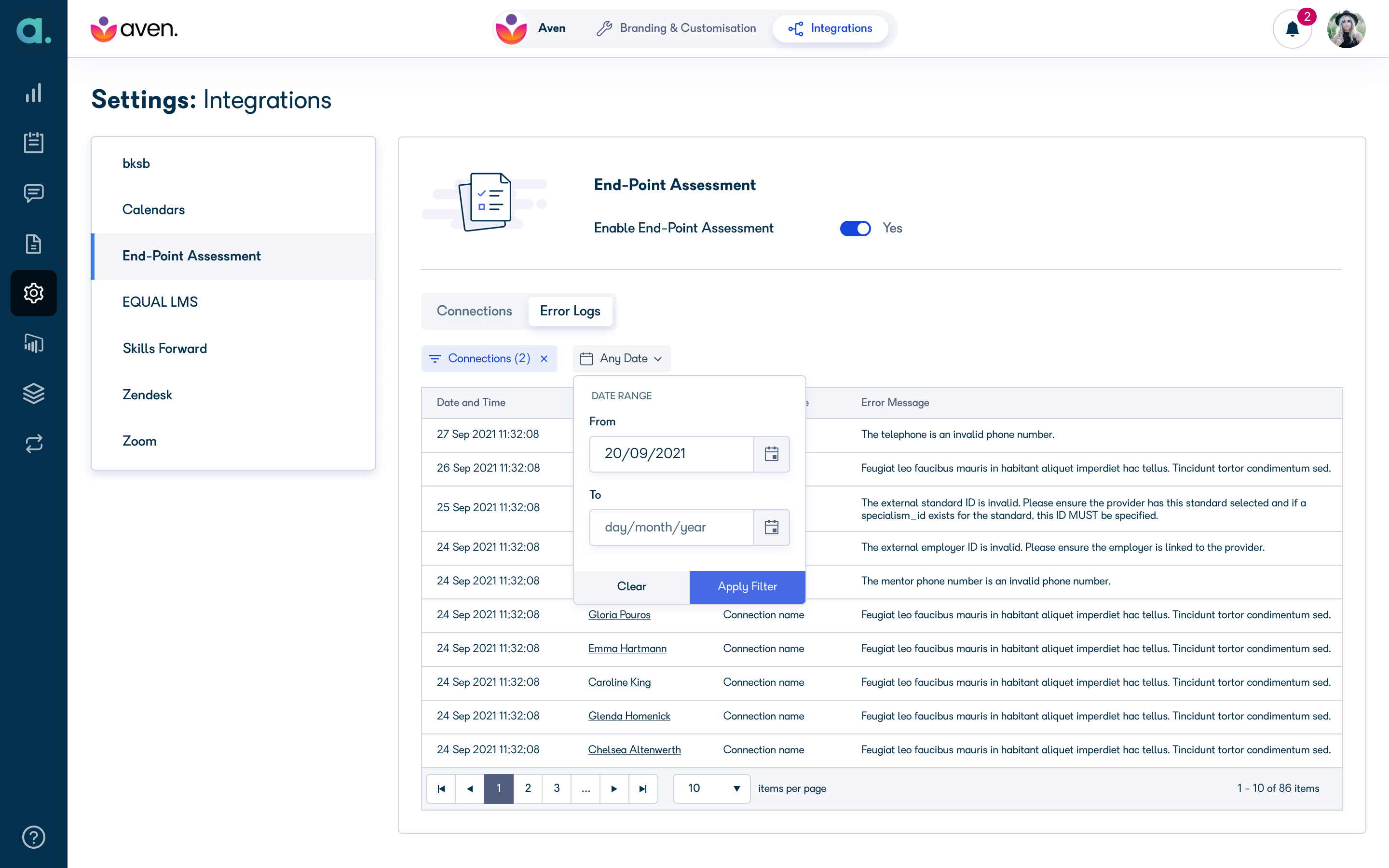Click the ellipsis more pages button

[586, 788]
